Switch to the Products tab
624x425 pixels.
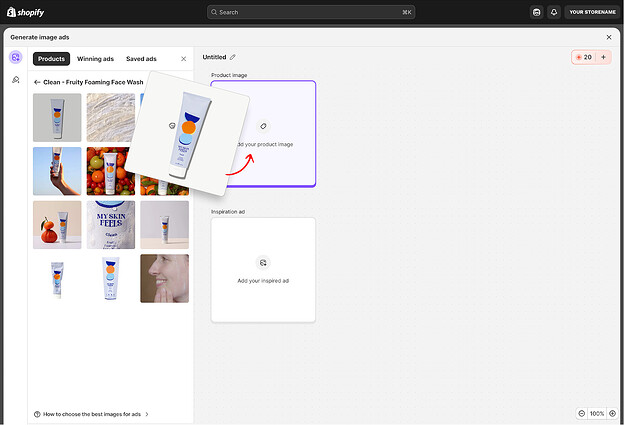pyautogui.click(x=51, y=58)
